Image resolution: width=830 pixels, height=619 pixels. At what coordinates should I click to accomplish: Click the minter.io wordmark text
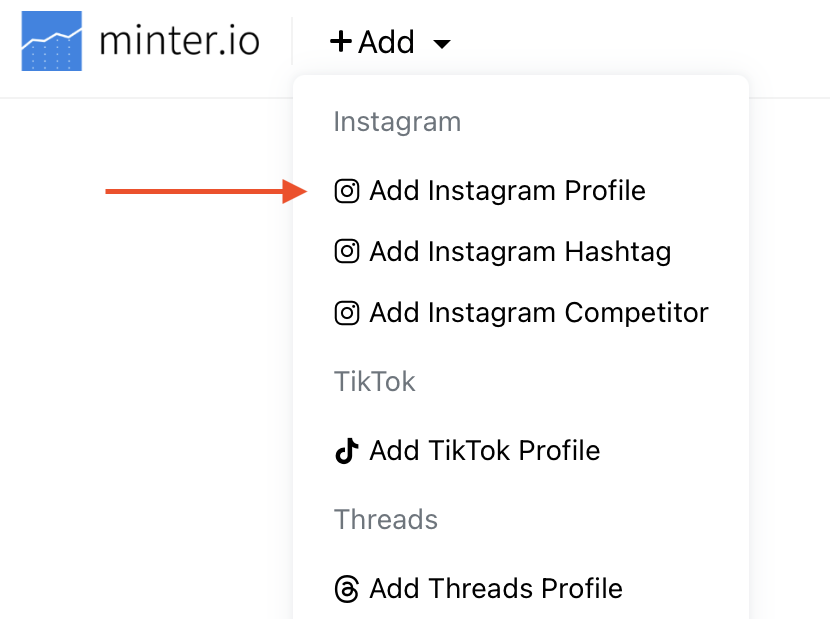click(179, 42)
